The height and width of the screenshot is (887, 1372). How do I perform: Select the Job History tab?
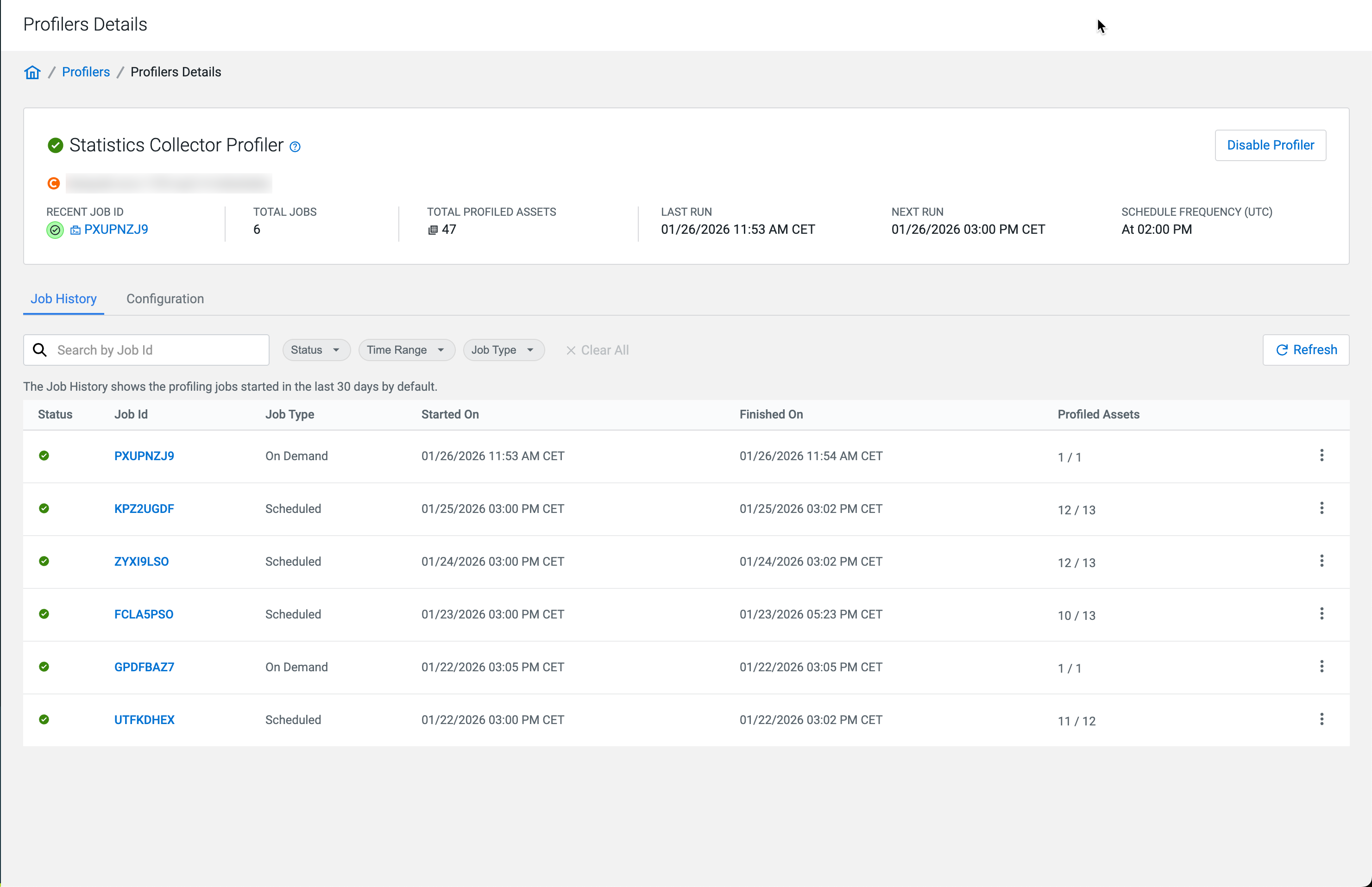63,299
